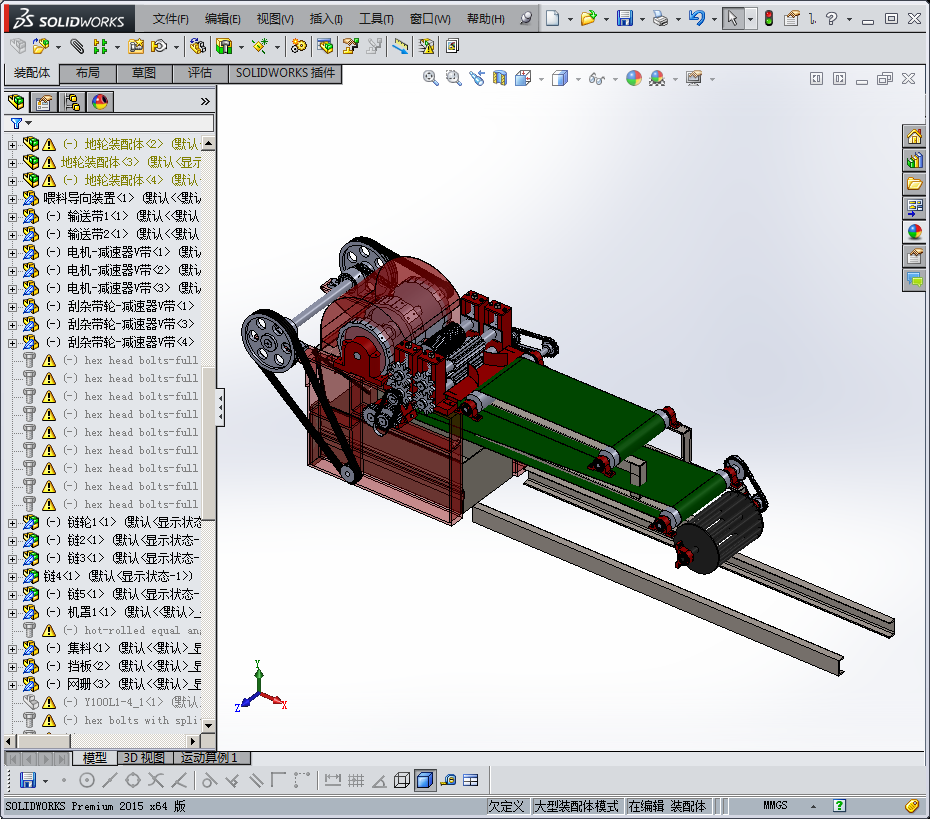Click the filter funnel dropdown in tree
This screenshot has width=930, height=819.
(20, 123)
